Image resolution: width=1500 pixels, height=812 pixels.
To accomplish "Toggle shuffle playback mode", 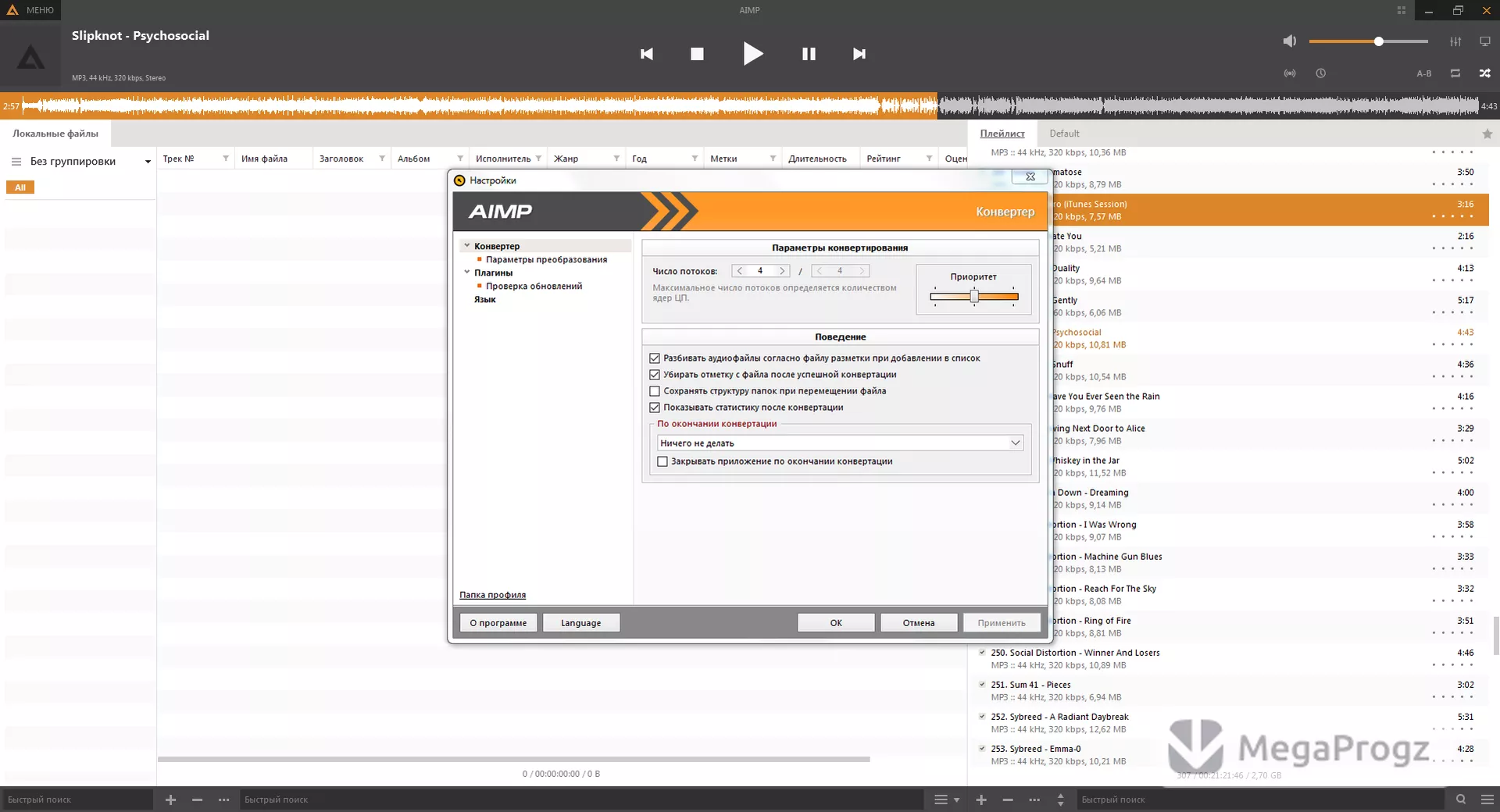I will pyautogui.click(x=1485, y=73).
